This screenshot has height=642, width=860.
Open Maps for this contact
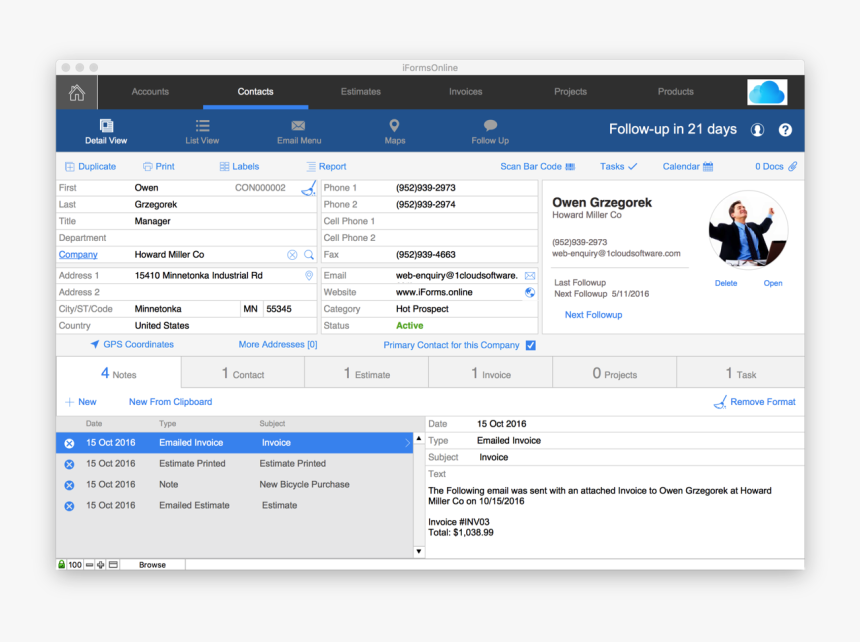pyautogui.click(x=394, y=132)
